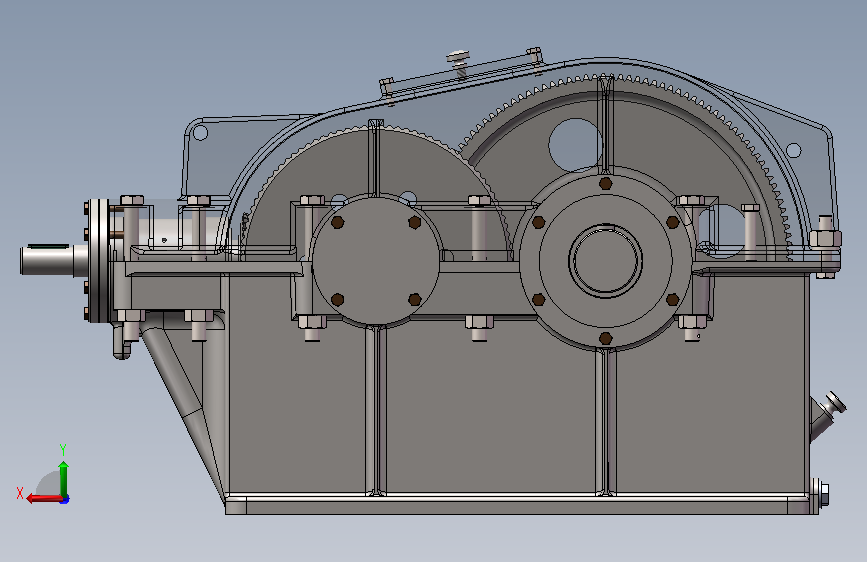Viewport: 867px width, 562px height.
Task: Click the blue Z axis dot of triad
Action: coord(65,500)
